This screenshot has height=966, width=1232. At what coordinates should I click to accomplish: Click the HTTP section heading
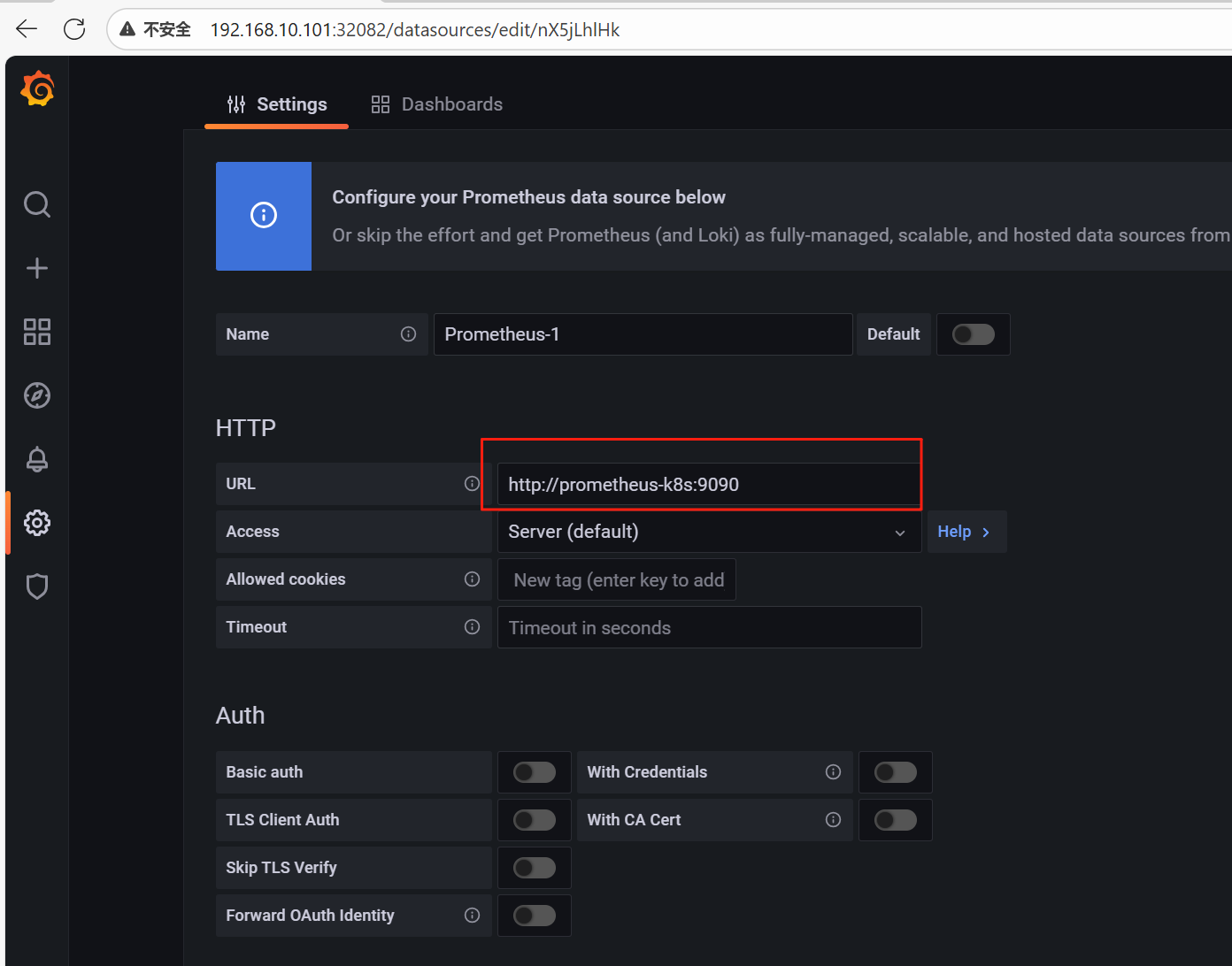[x=246, y=428]
